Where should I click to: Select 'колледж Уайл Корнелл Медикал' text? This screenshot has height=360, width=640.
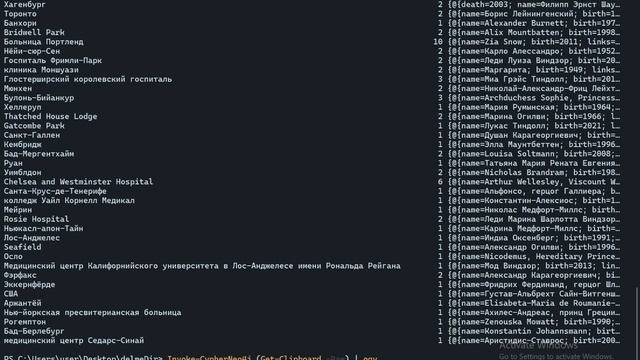pyautogui.click(x=69, y=201)
